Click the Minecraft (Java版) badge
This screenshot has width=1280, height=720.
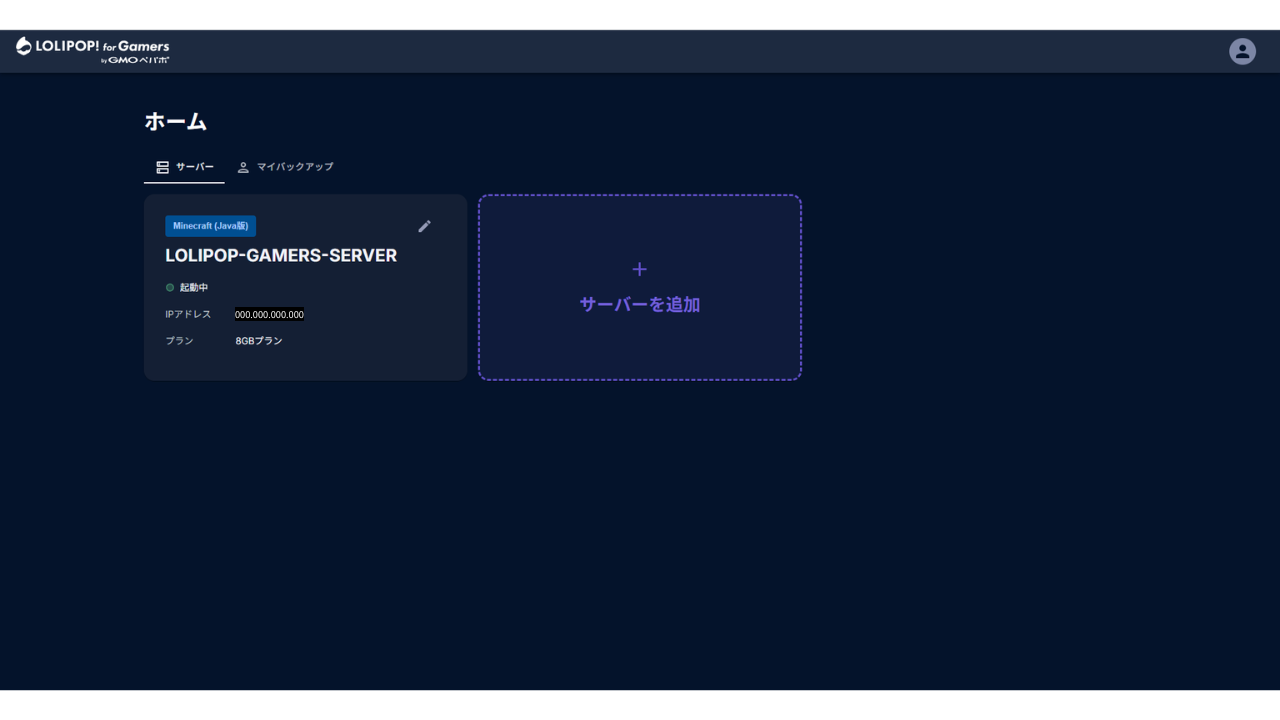tap(210, 226)
